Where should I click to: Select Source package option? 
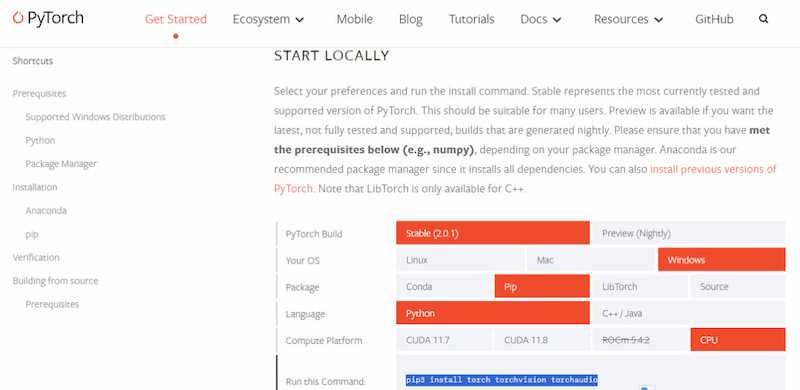click(738, 286)
